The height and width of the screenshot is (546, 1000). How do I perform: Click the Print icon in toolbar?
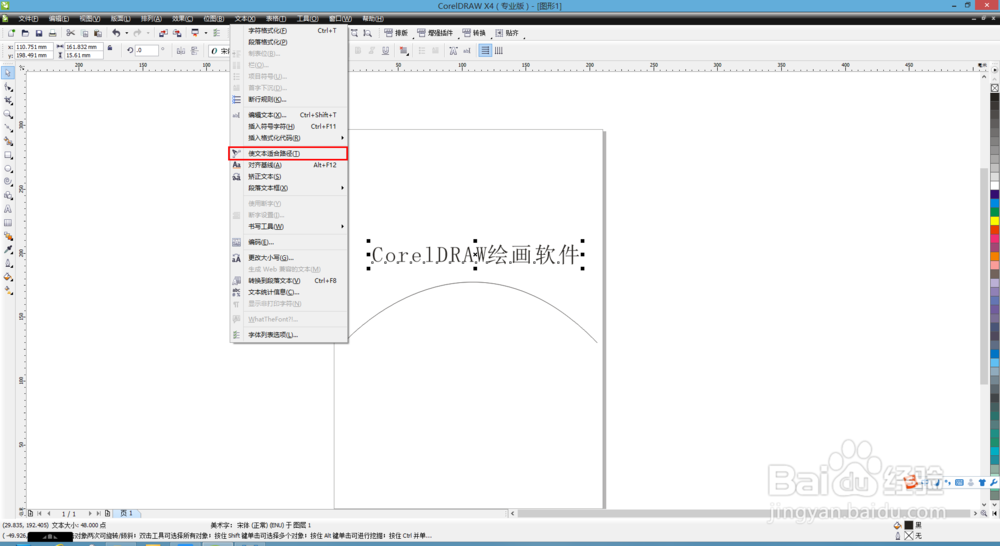[52, 33]
